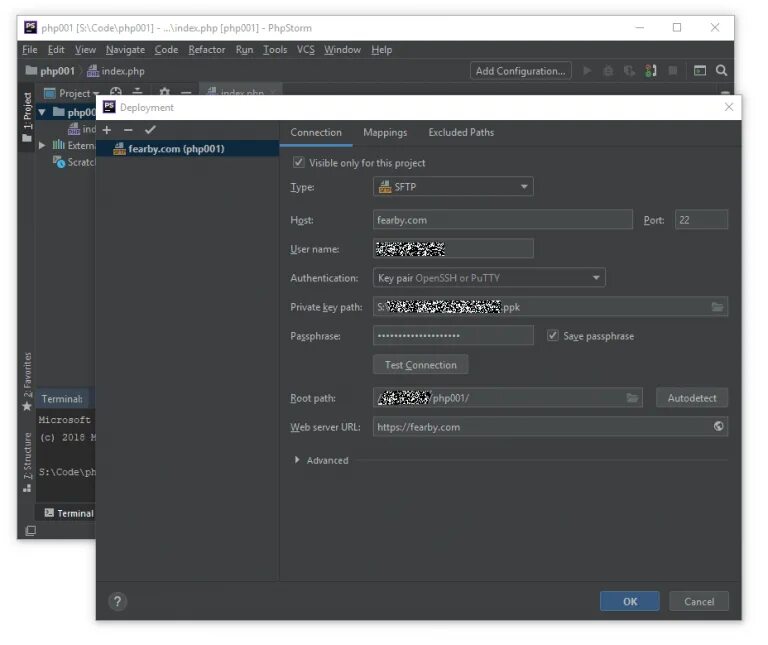Click the scroll-from-source target icon in Project panel
This screenshot has width=768, height=645.
(x=116, y=92)
